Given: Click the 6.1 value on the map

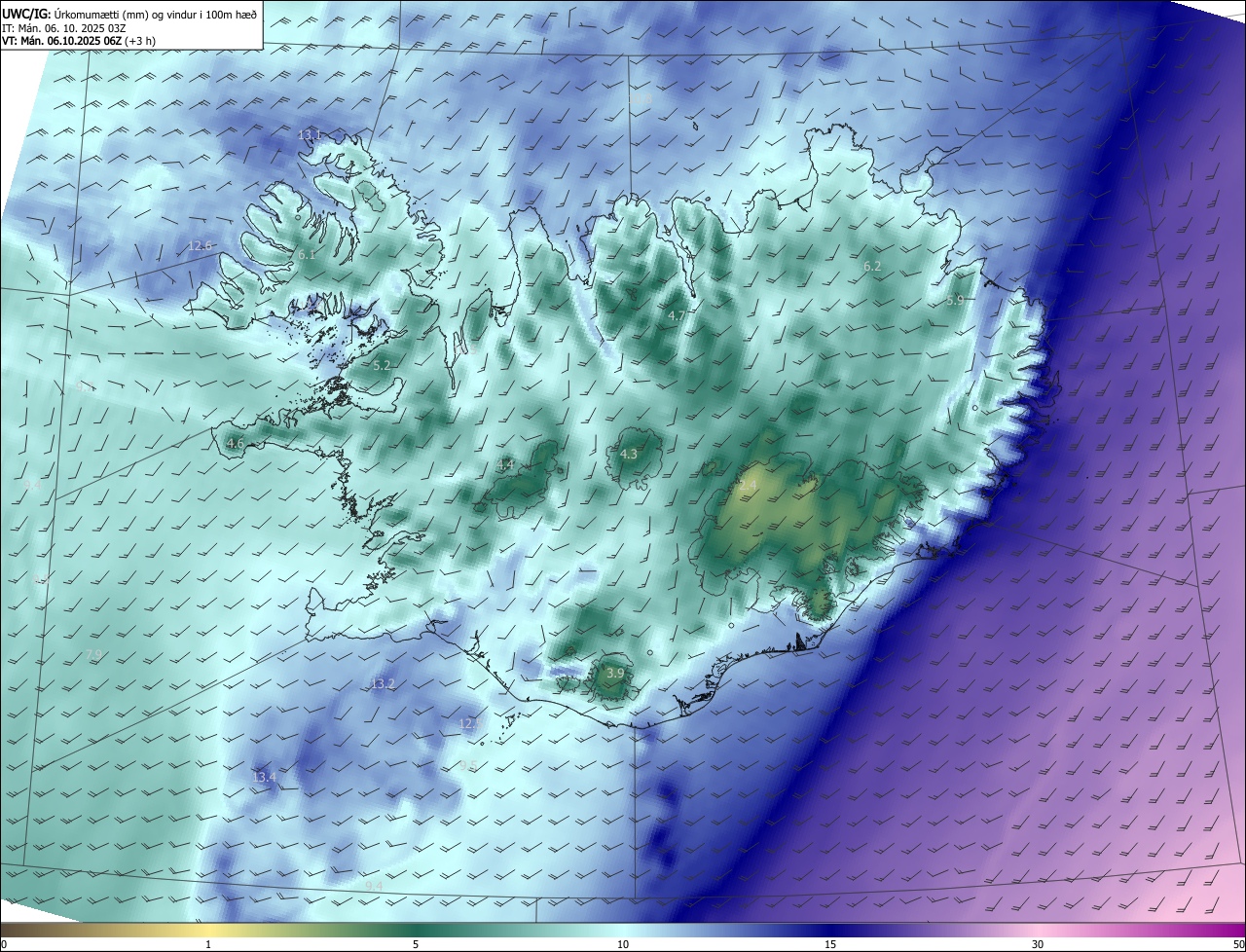Looking at the screenshot, I should point(307,253).
